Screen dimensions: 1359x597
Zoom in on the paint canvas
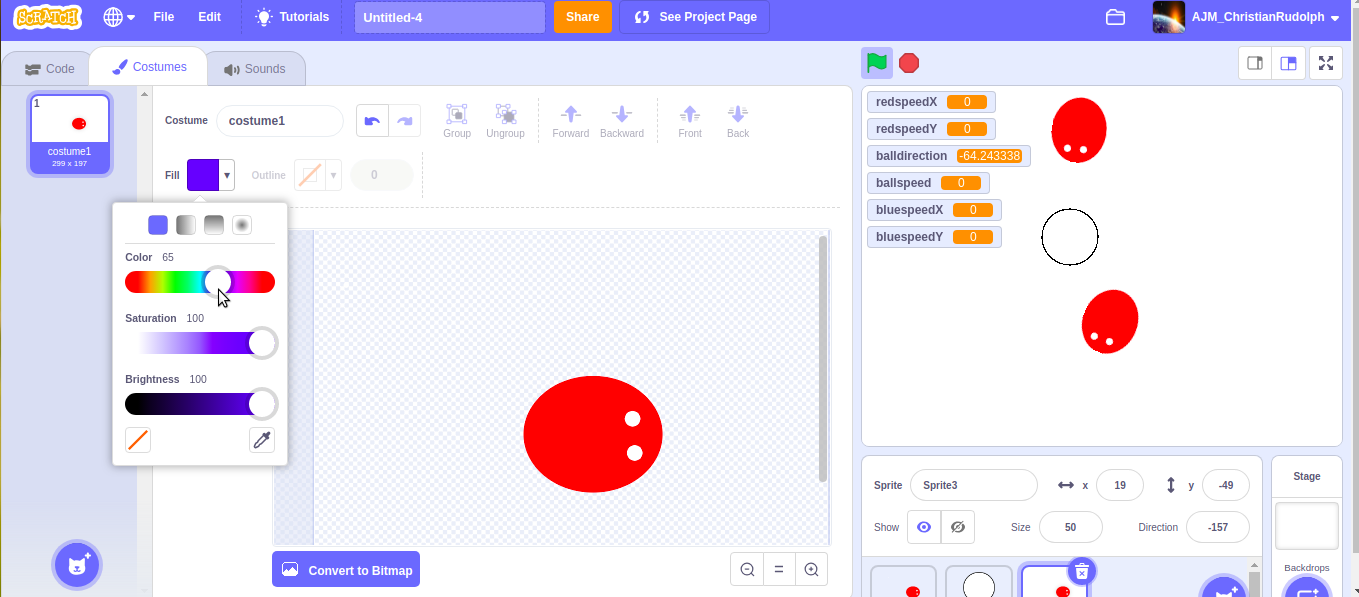tap(811, 568)
